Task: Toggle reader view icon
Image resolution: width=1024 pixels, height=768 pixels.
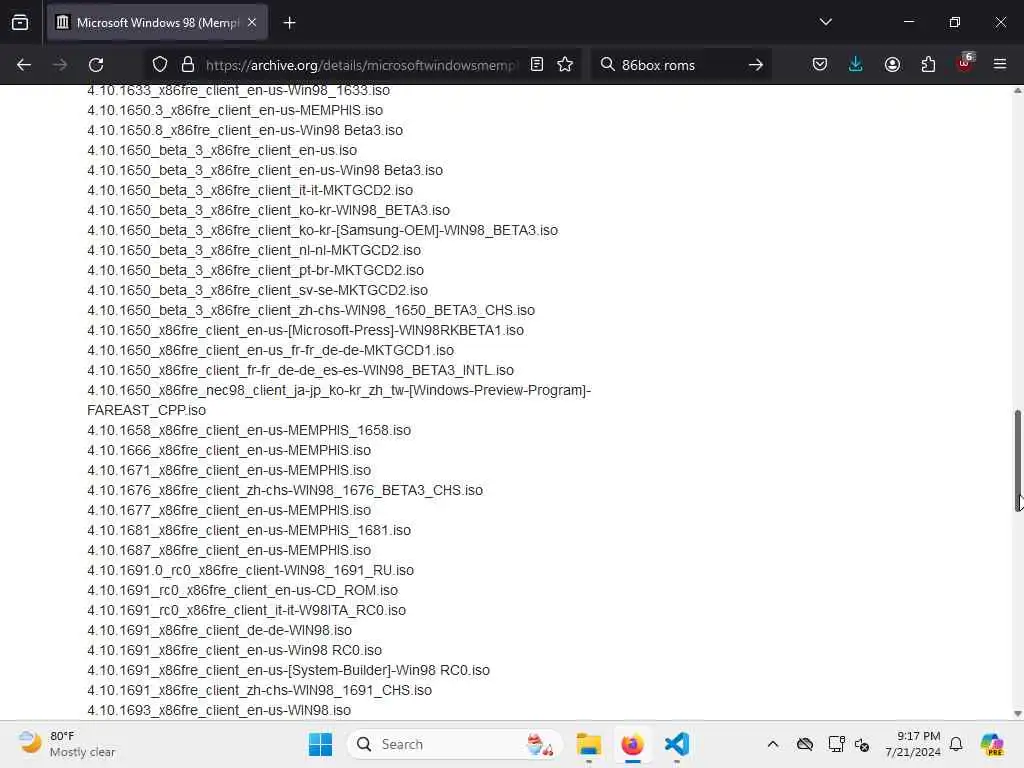Action: pyautogui.click(x=537, y=65)
